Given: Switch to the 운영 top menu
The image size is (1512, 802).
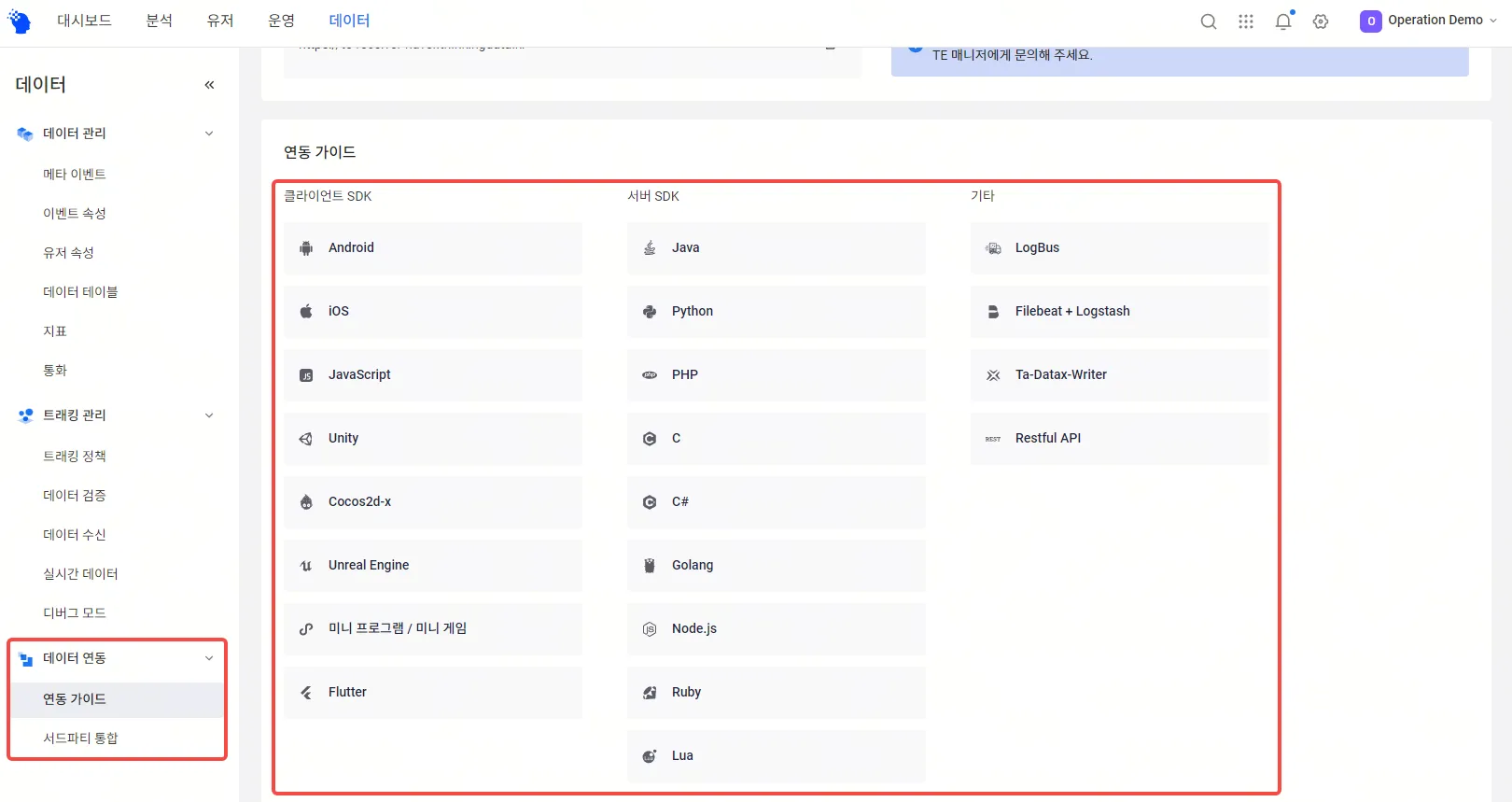Looking at the screenshot, I should click(281, 21).
